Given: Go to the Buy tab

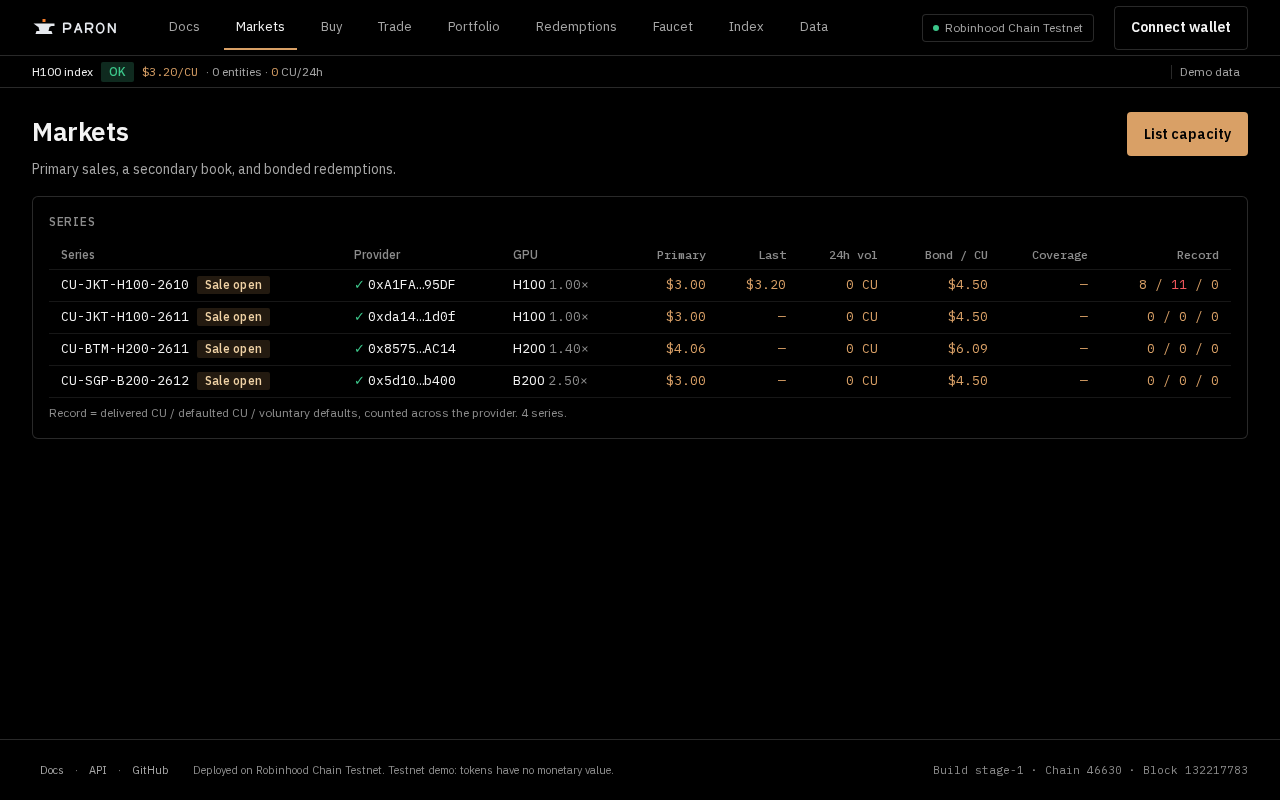Looking at the screenshot, I should pos(332,27).
